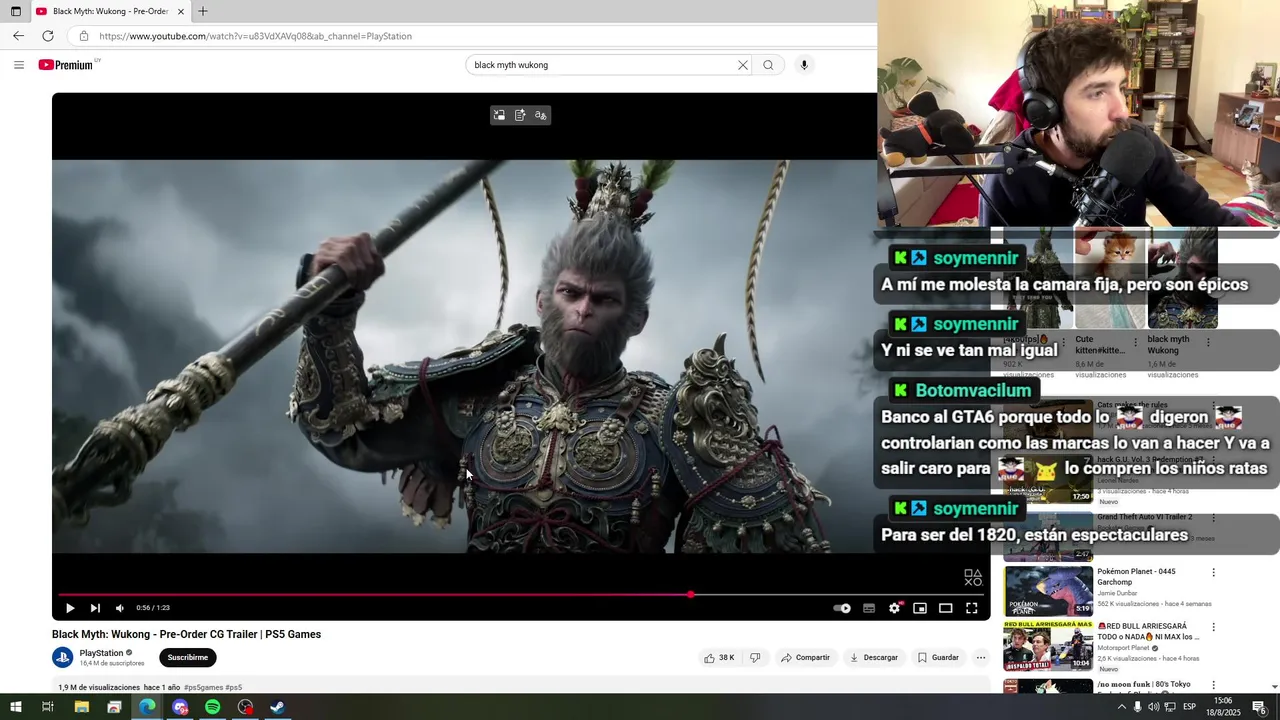
Task: Open the tab actions menu icon
Action: 15,11
